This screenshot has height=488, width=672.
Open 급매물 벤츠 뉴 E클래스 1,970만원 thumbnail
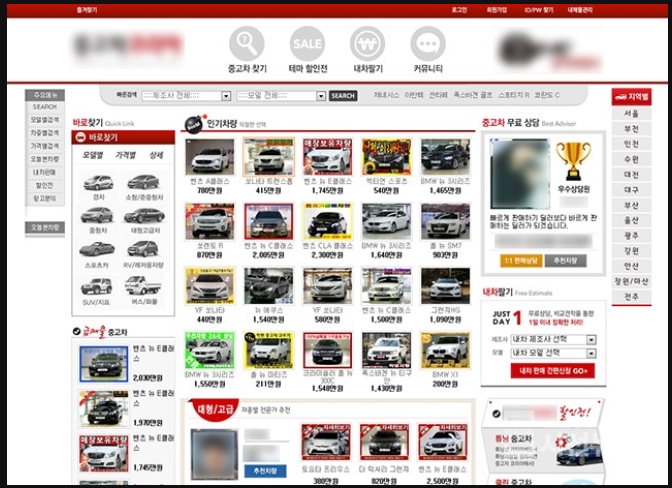pos(103,409)
